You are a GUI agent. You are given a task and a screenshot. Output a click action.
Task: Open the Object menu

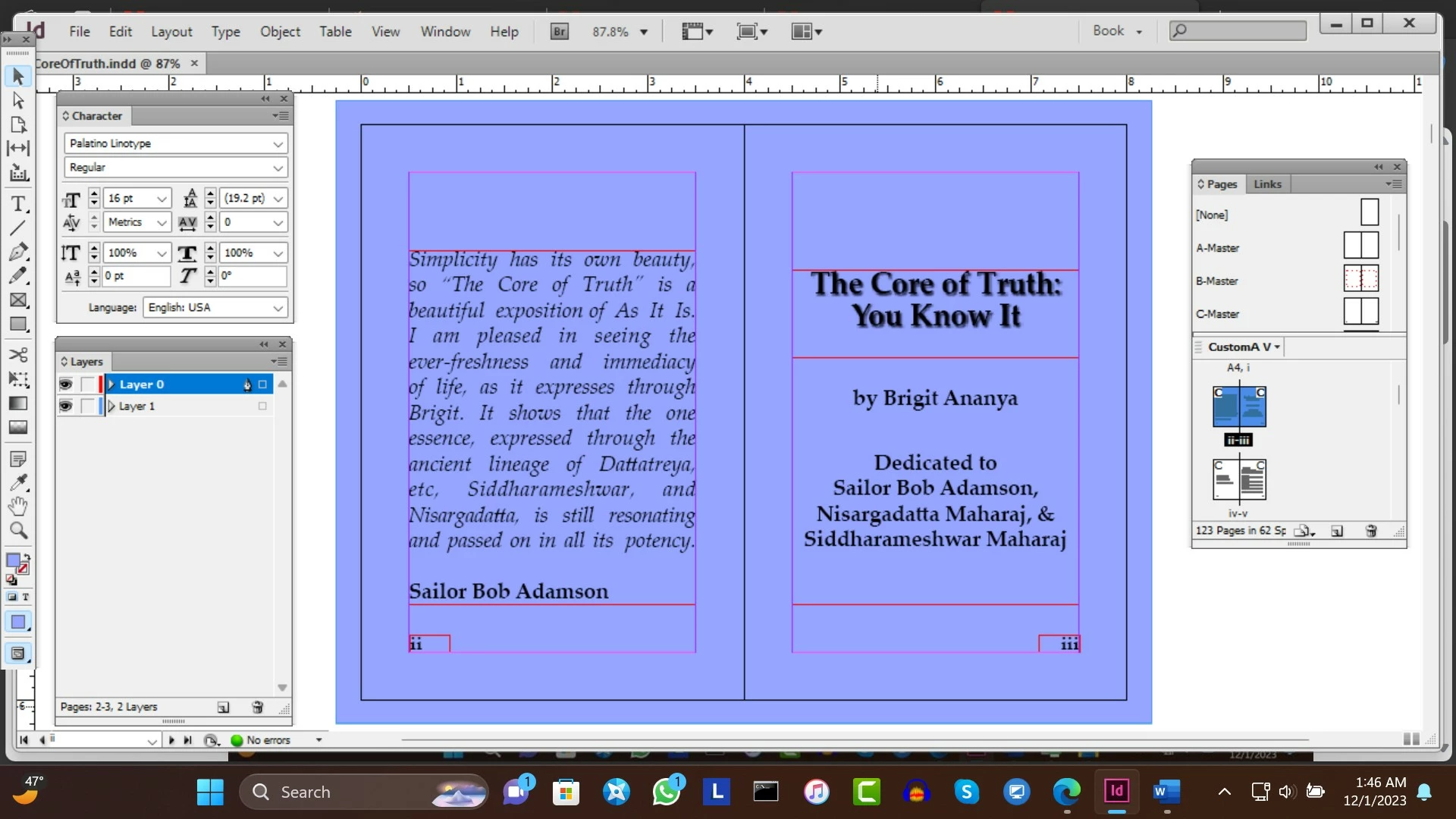[x=280, y=32]
